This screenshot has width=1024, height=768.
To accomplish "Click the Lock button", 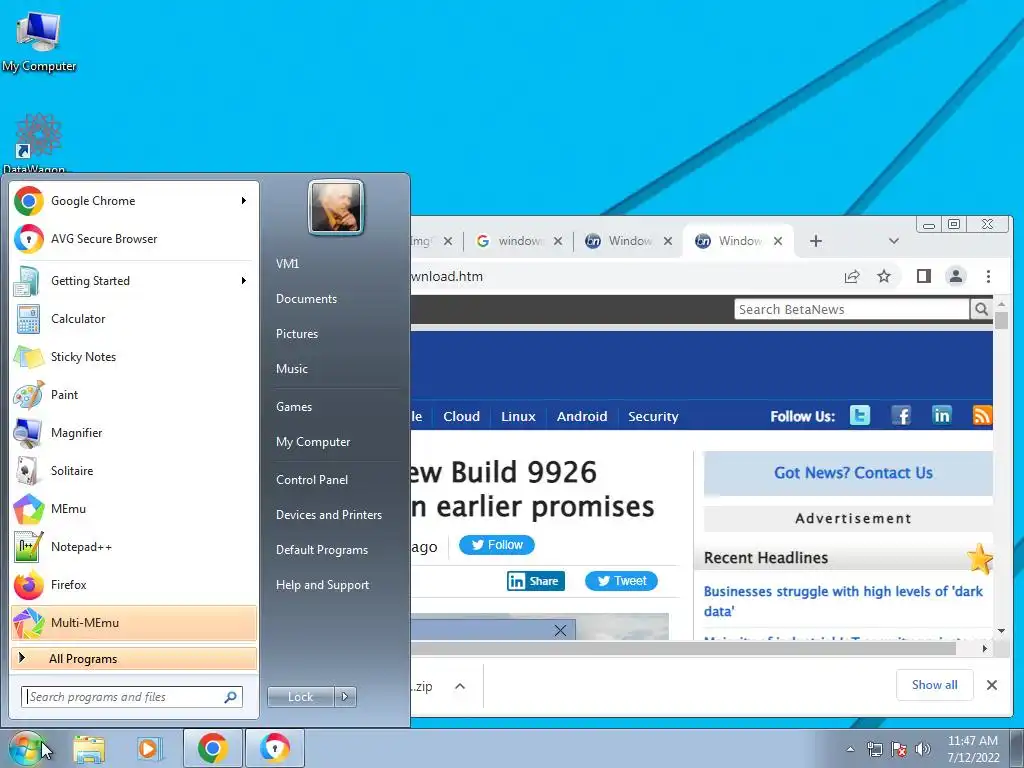I will pyautogui.click(x=301, y=697).
